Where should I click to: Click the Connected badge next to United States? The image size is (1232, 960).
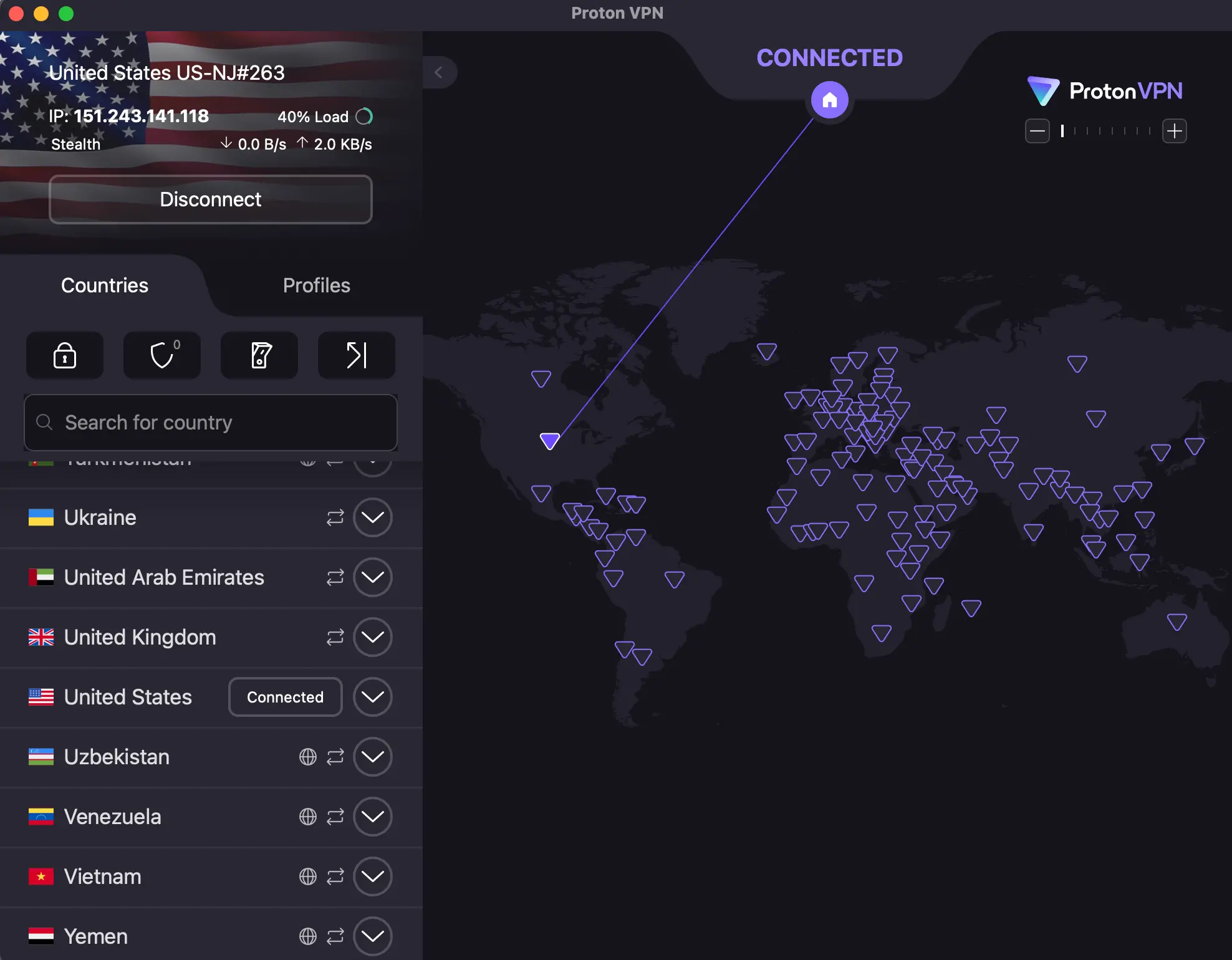pos(285,697)
